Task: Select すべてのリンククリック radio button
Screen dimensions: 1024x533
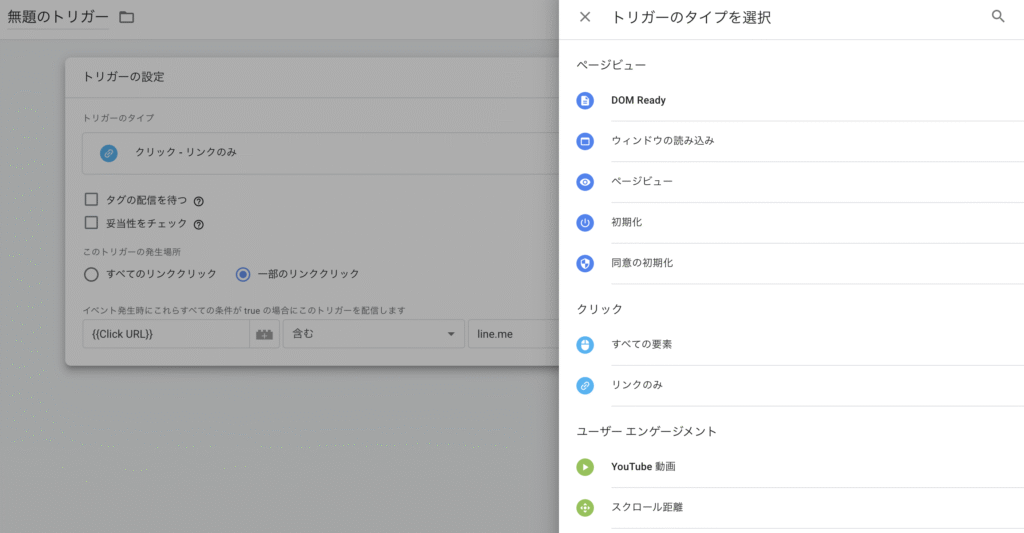Action: point(91,274)
